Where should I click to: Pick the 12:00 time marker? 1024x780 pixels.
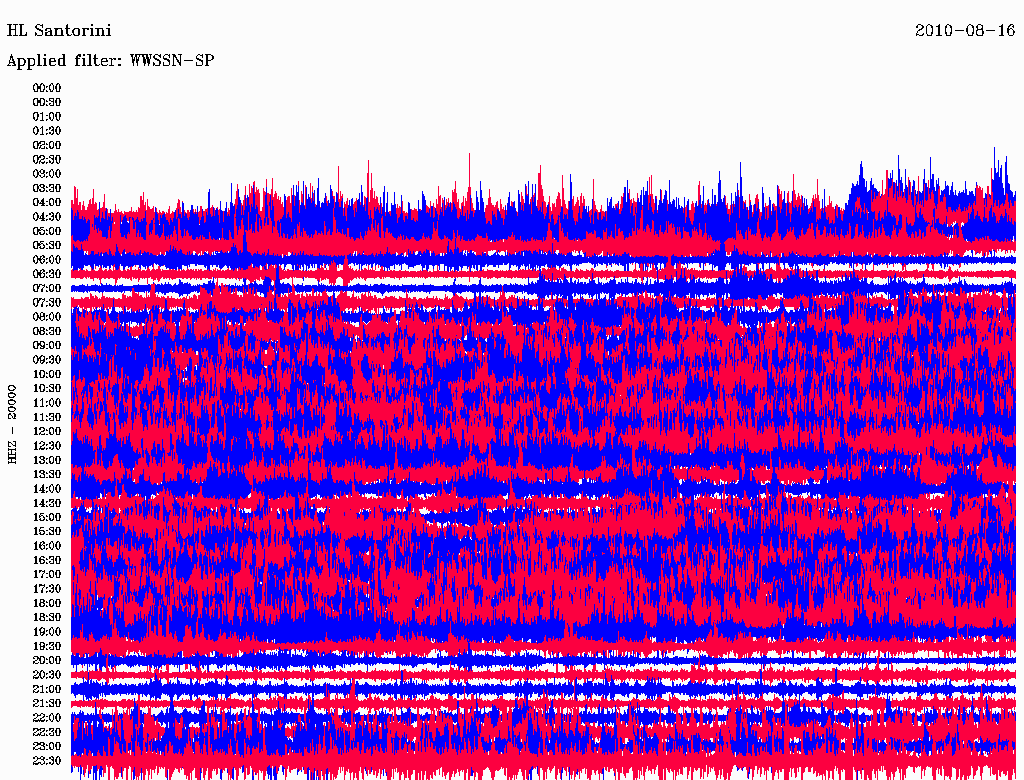coord(47,432)
